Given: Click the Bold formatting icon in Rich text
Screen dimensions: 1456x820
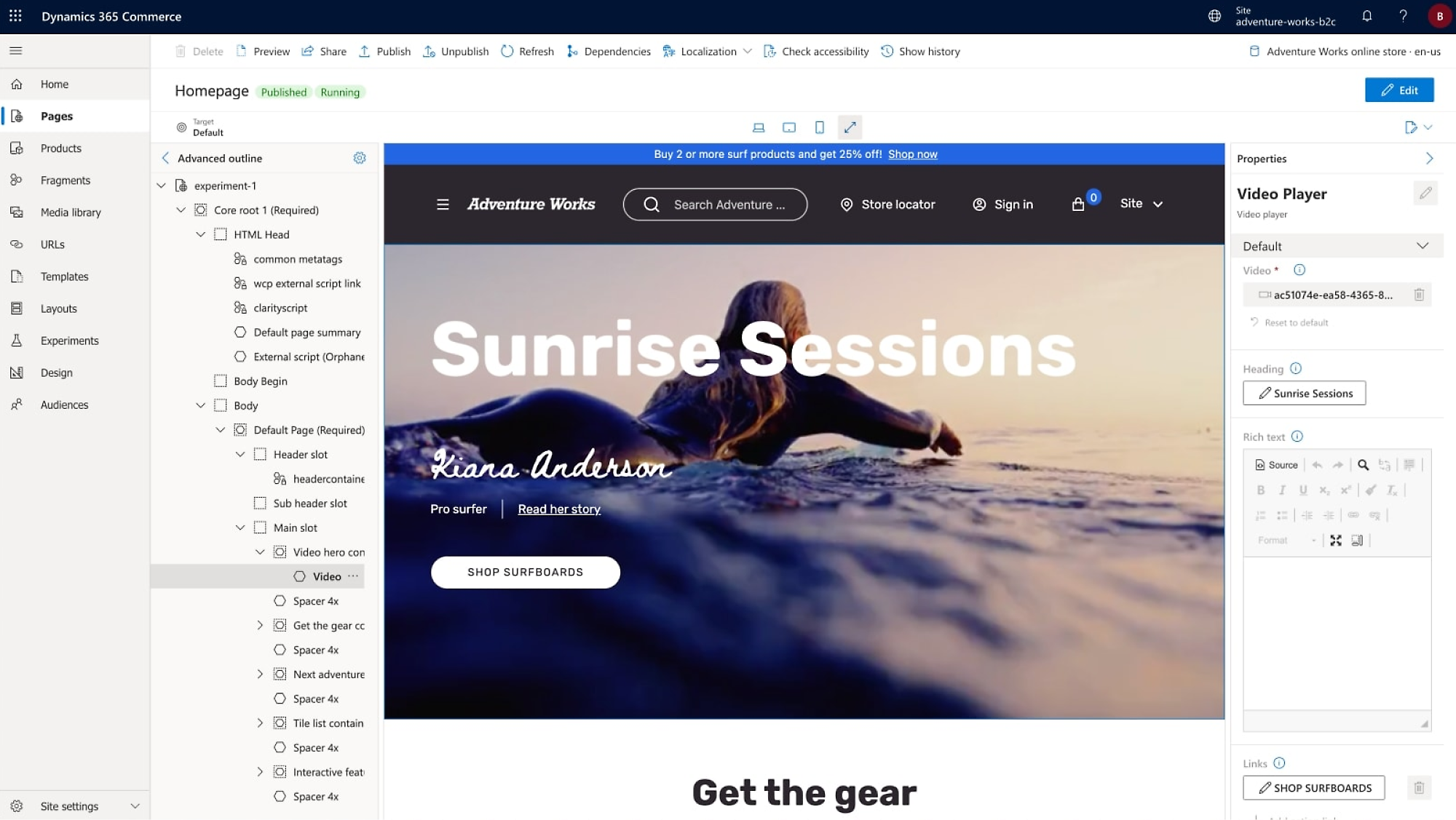Looking at the screenshot, I should [1261, 490].
